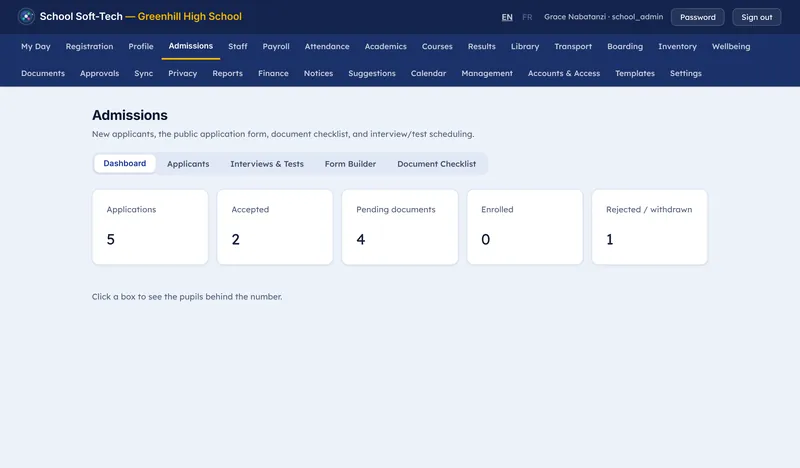
Task: Click the Grace Nabatanzi user label
Action: [604, 17]
